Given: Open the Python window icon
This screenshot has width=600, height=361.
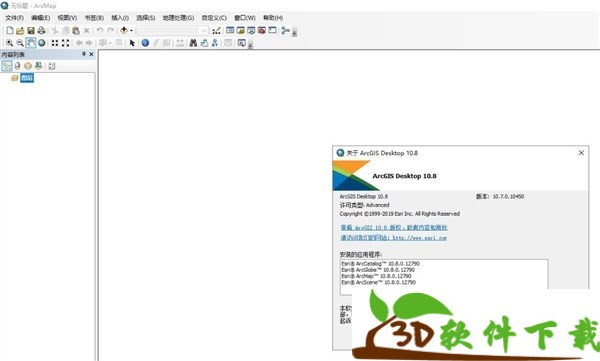Looking at the screenshot, I should point(272,30).
